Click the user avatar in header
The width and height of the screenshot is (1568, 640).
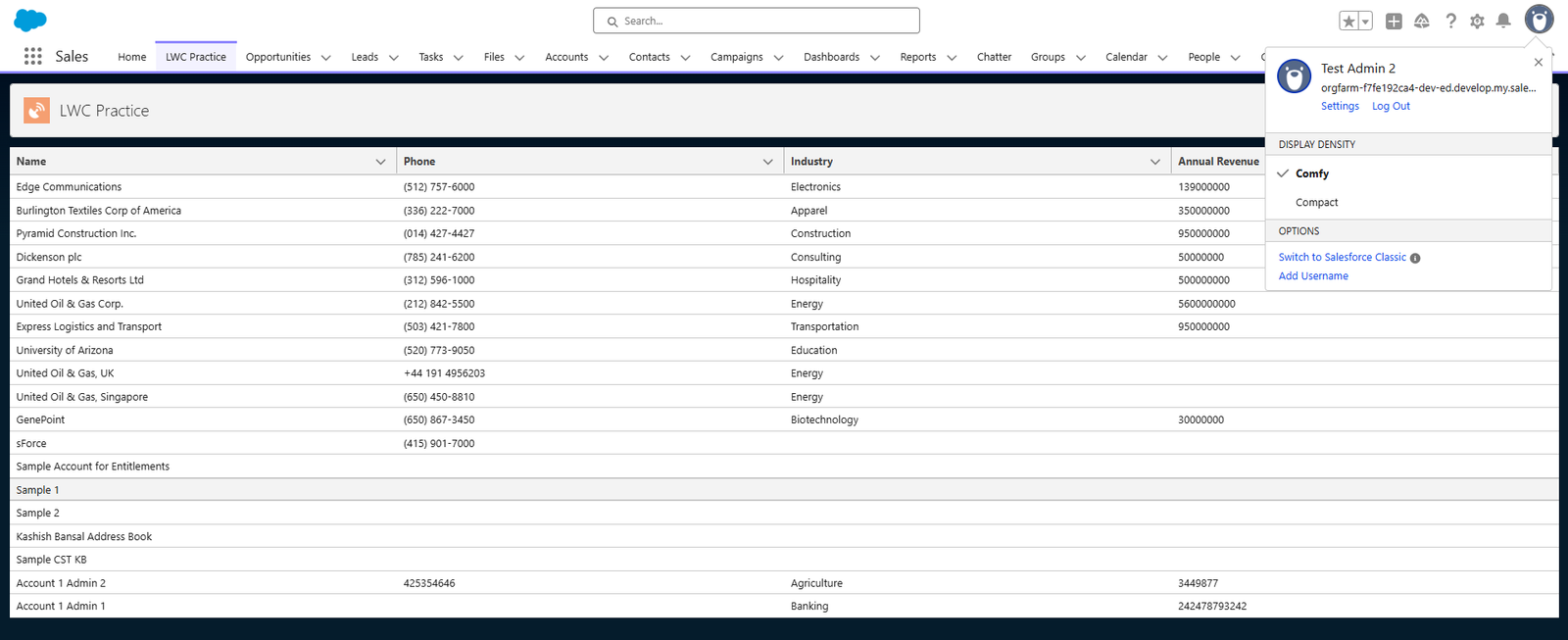click(x=1539, y=20)
